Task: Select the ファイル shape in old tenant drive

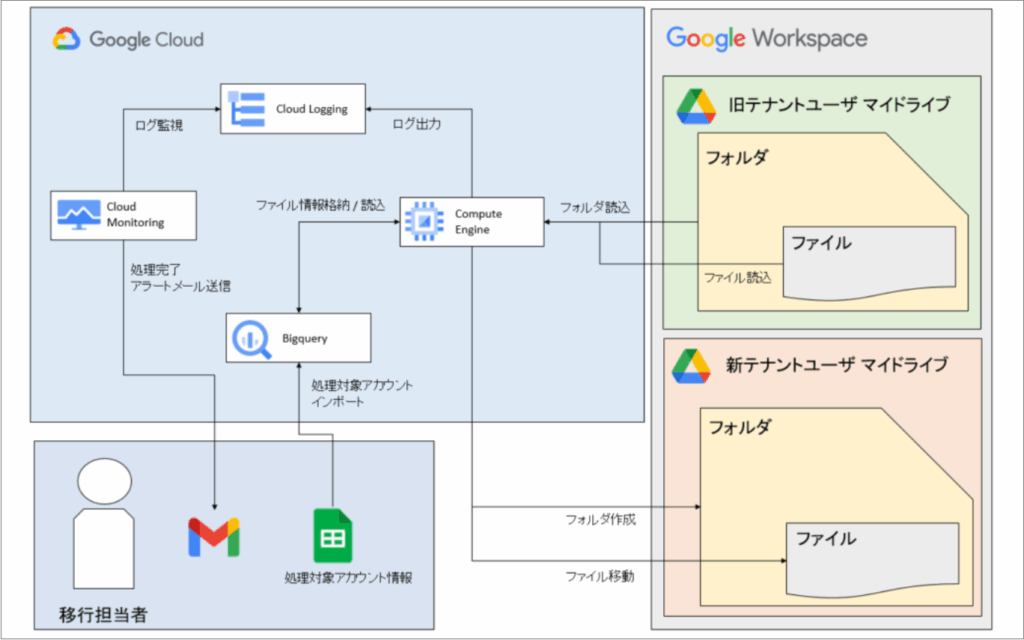Action: click(868, 262)
